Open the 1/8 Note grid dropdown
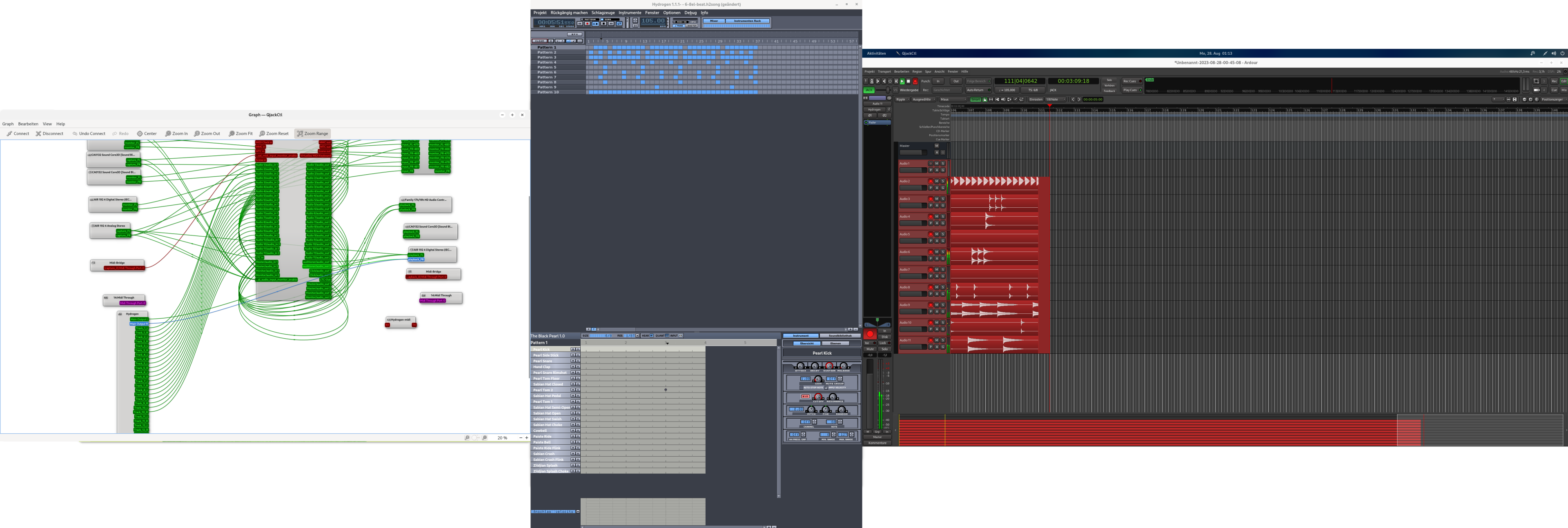This screenshot has height=528, width=1568. 1056,100
